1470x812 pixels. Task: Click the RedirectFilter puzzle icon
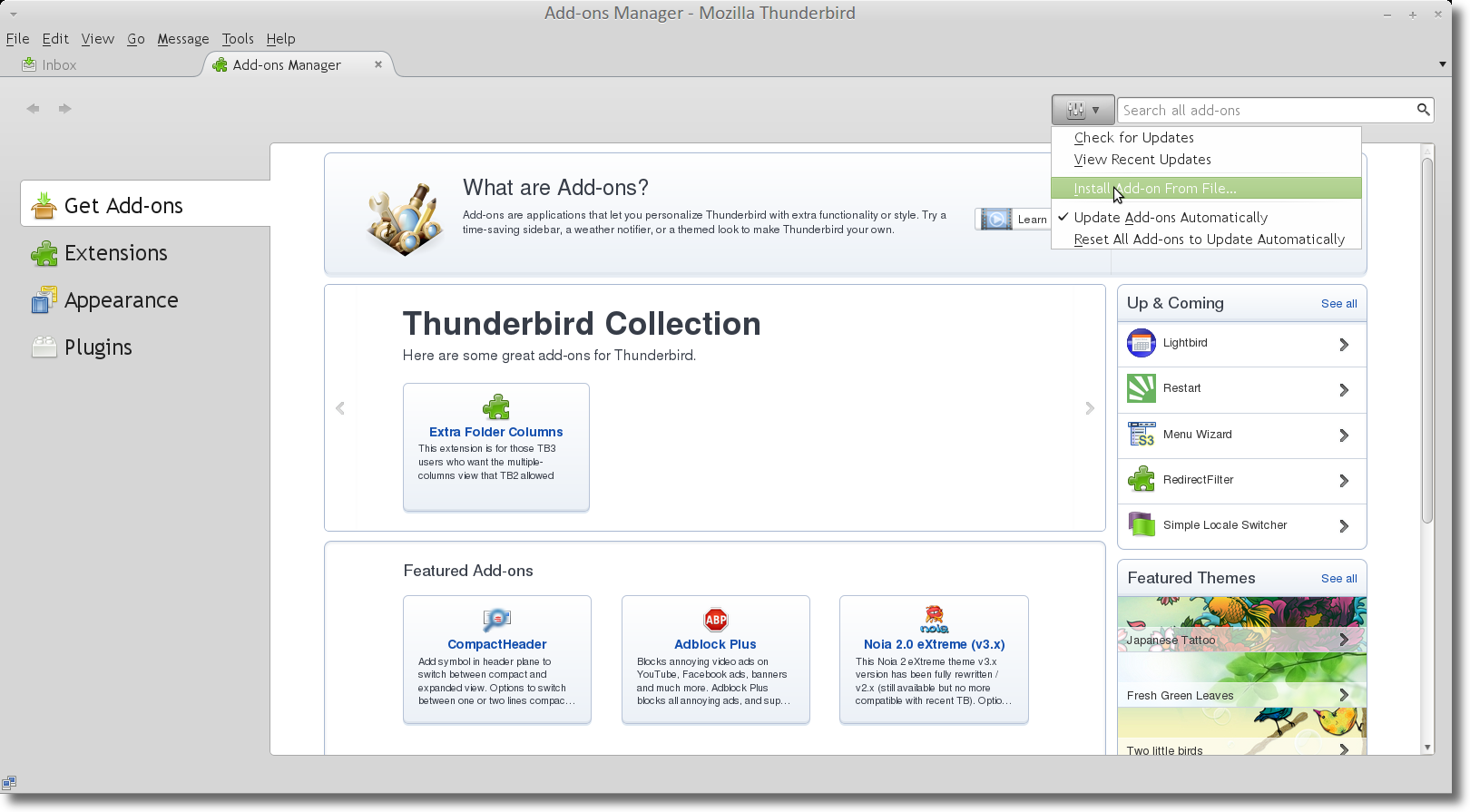coord(1142,479)
